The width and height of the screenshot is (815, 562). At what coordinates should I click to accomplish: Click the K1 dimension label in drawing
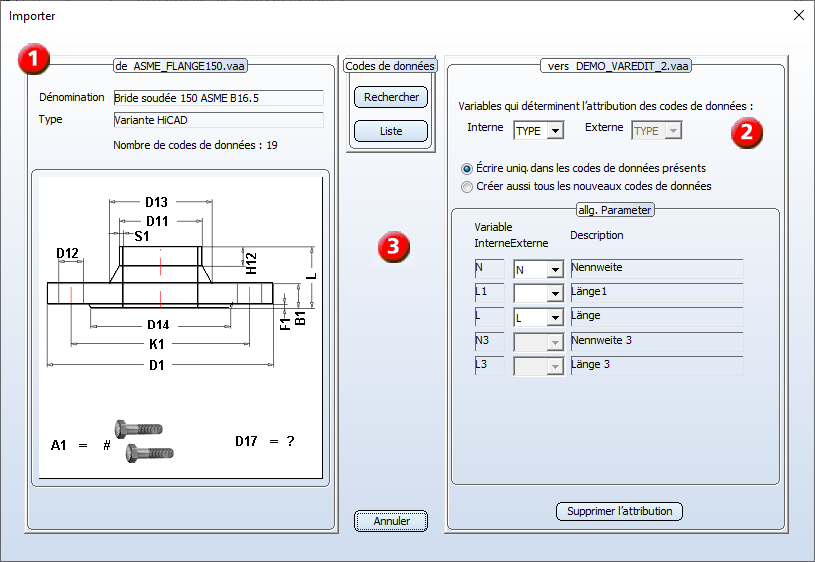pyautogui.click(x=156, y=344)
